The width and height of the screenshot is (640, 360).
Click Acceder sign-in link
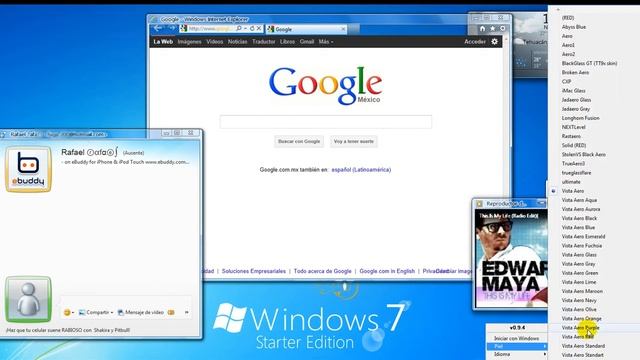[x=475, y=42]
